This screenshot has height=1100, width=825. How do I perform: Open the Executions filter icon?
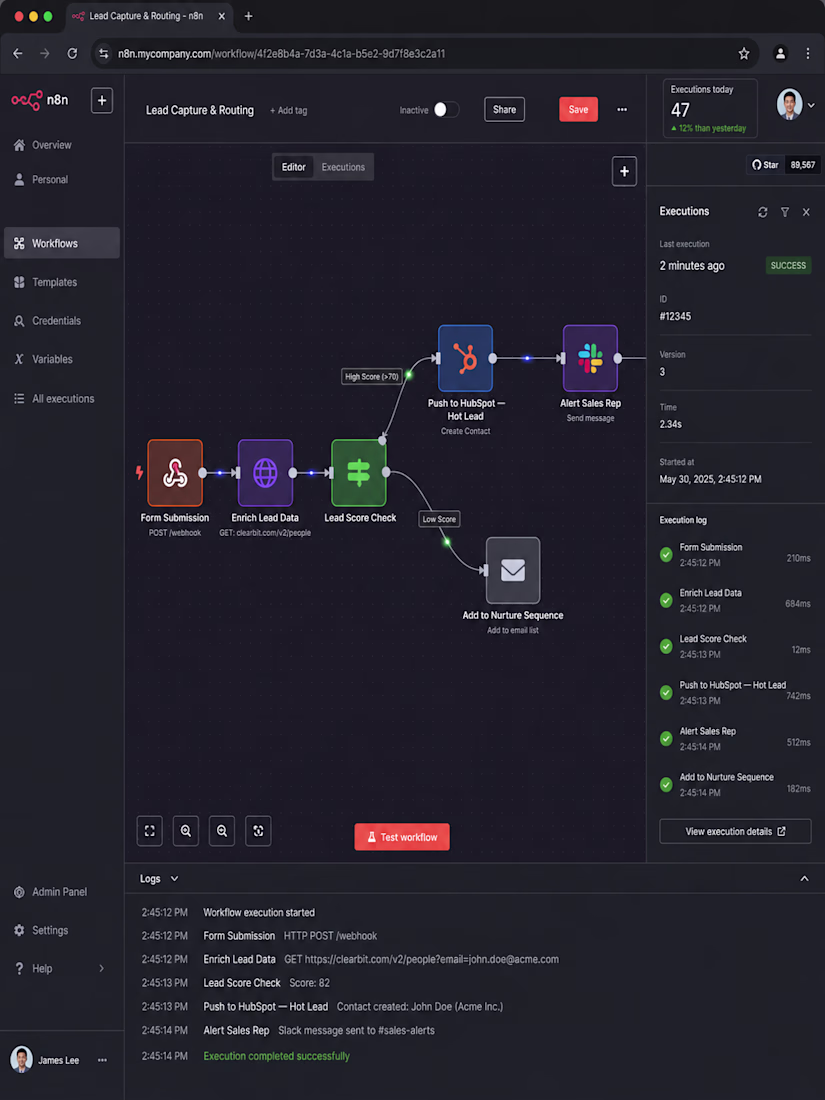785,212
